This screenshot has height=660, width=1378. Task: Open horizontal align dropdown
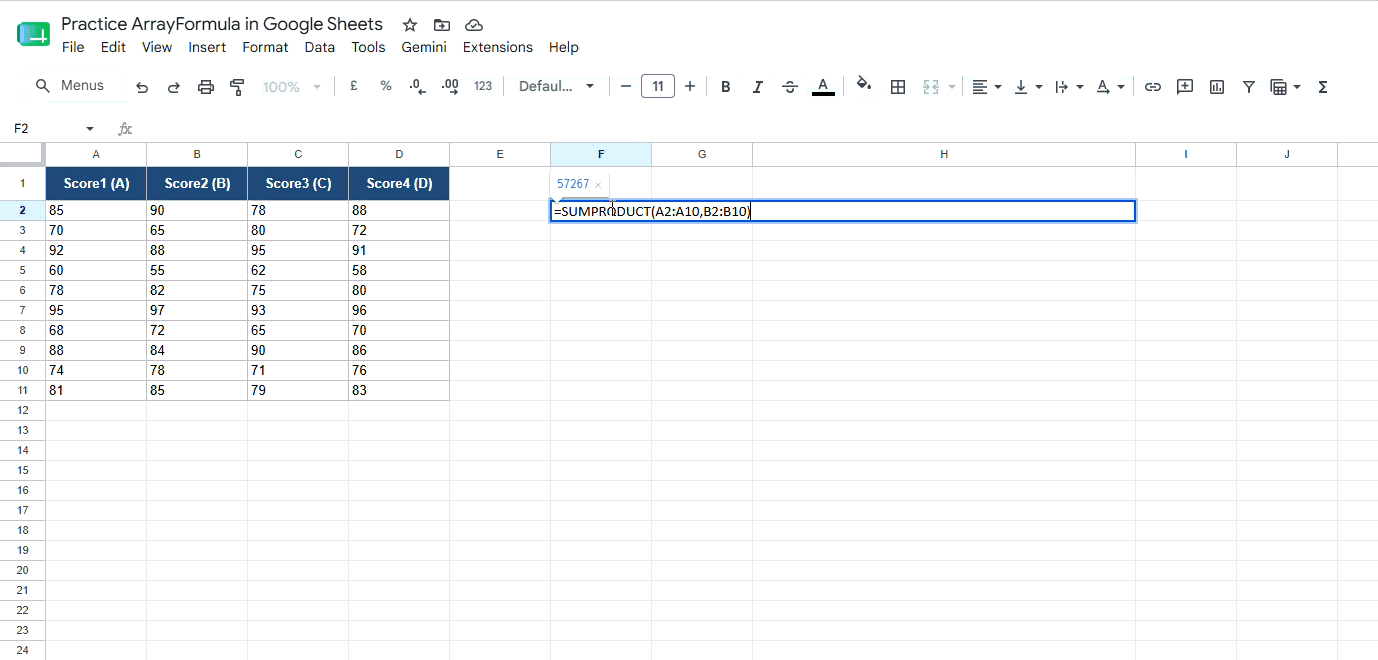click(x=987, y=87)
